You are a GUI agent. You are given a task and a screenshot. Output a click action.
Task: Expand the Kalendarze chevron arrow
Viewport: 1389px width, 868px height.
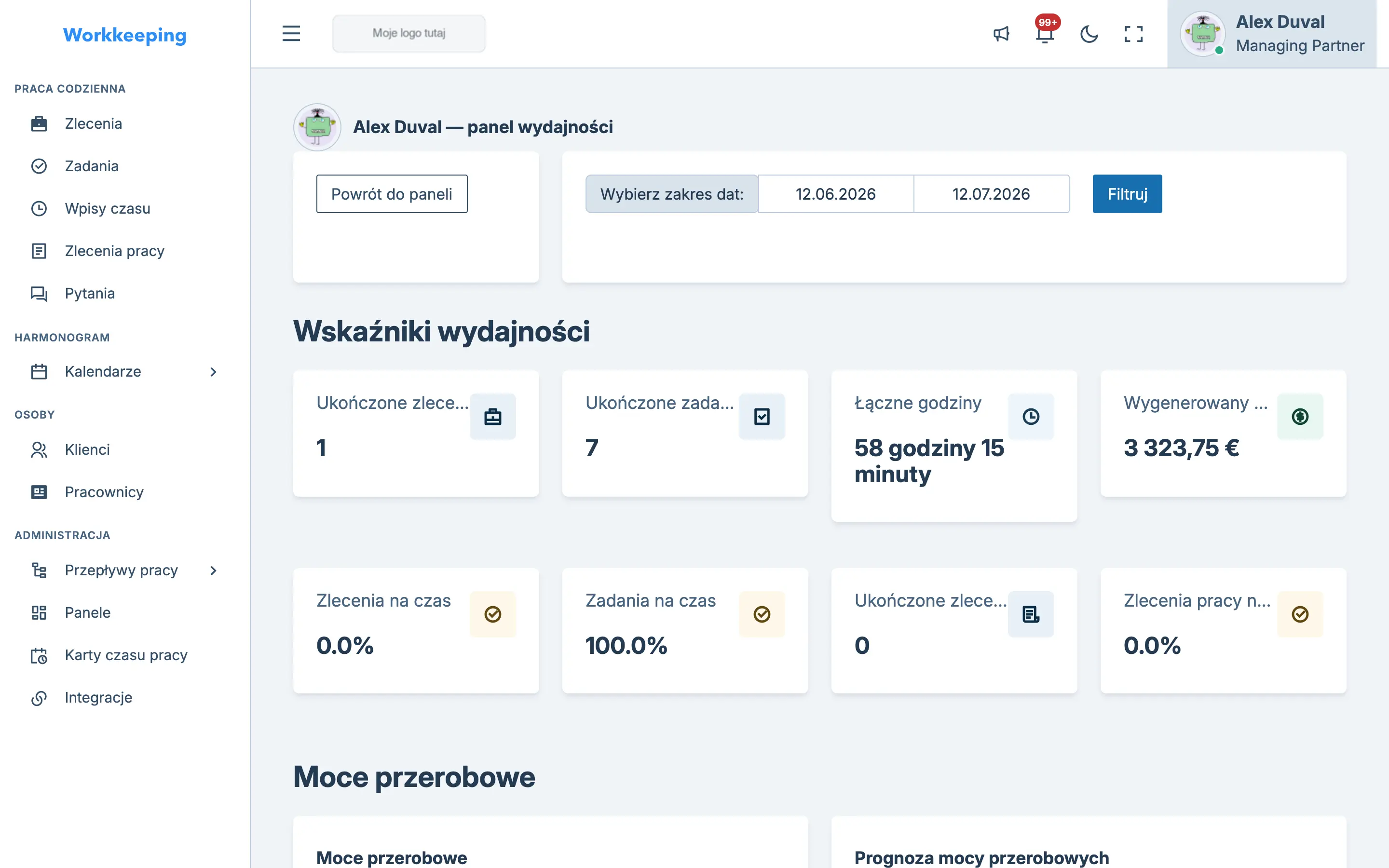(x=214, y=371)
